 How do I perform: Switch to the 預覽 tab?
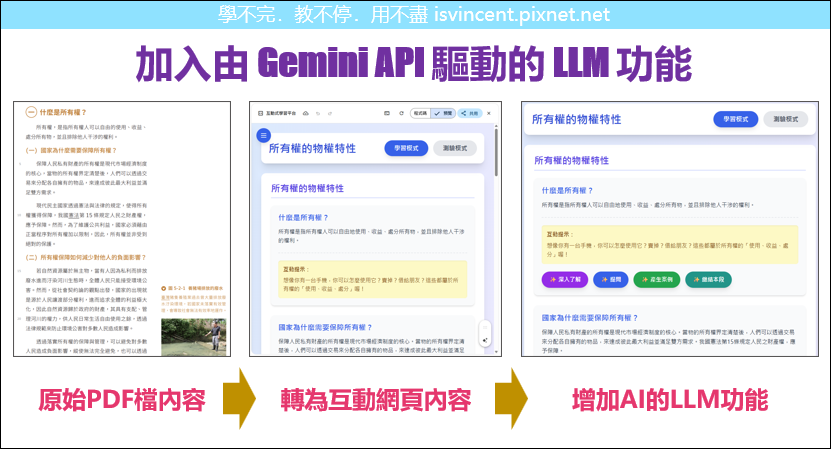[x=444, y=113]
